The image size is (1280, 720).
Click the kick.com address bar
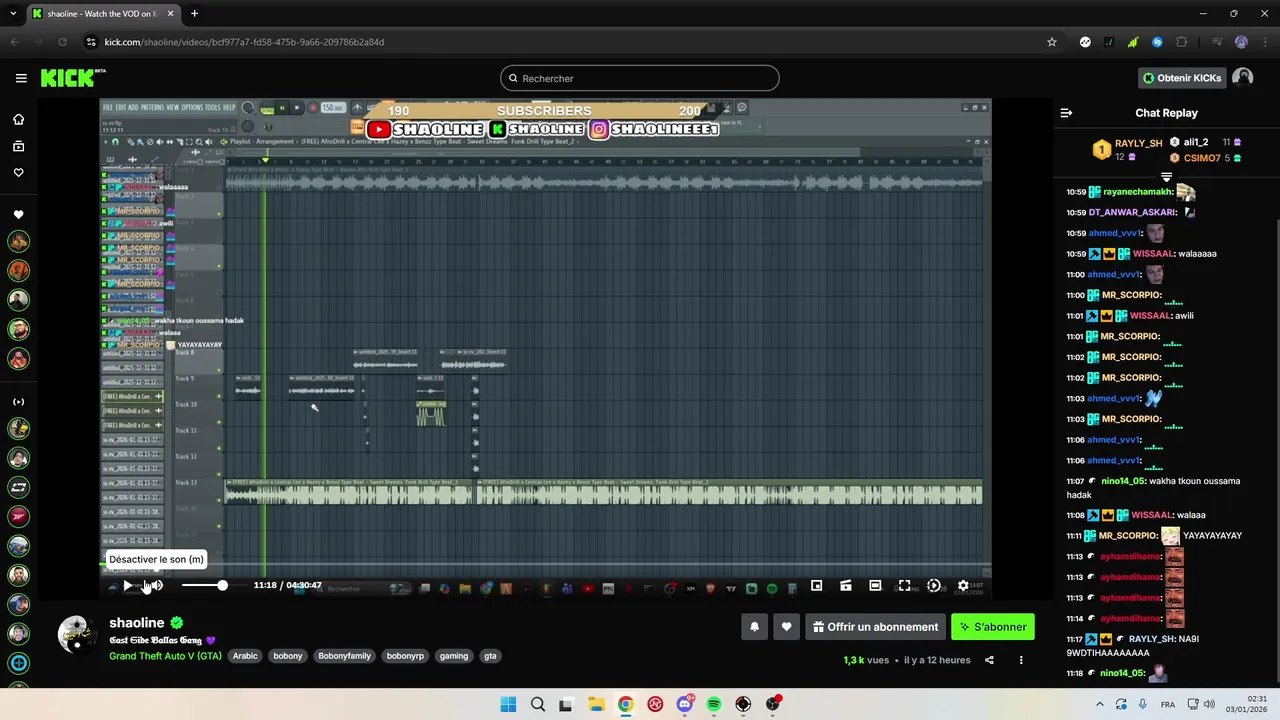pos(560,42)
